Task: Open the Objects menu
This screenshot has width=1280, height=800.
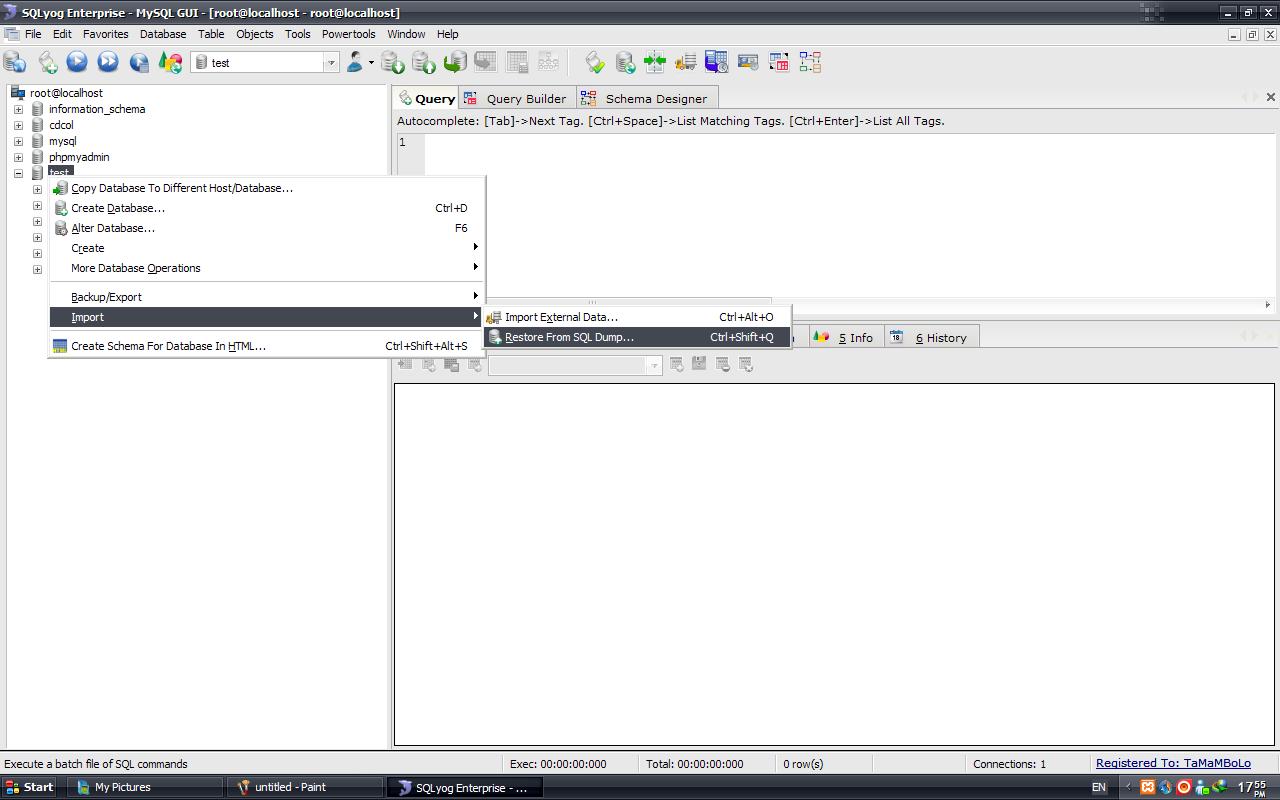Action: click(254, 34)
